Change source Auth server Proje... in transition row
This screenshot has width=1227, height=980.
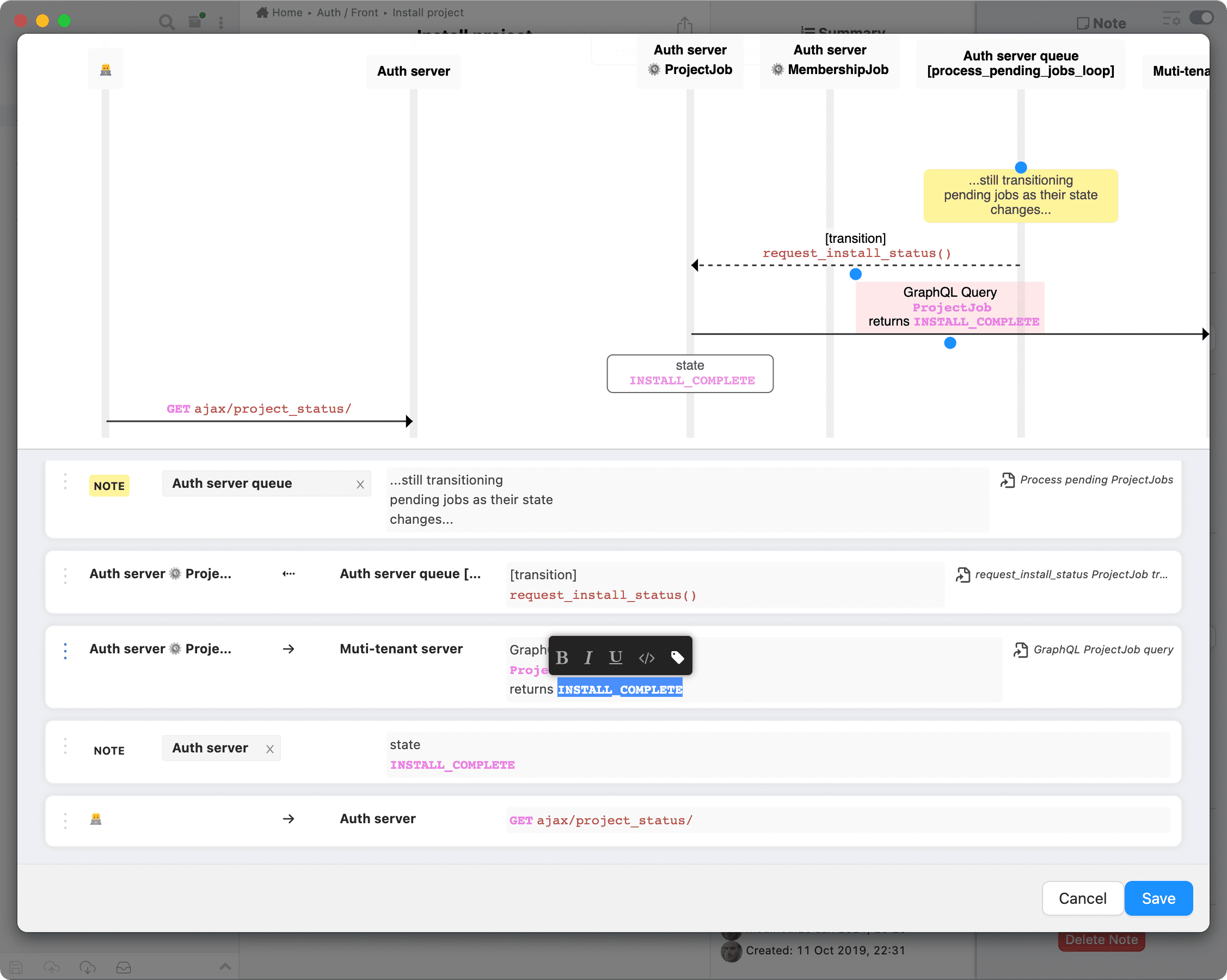(160, 574)
